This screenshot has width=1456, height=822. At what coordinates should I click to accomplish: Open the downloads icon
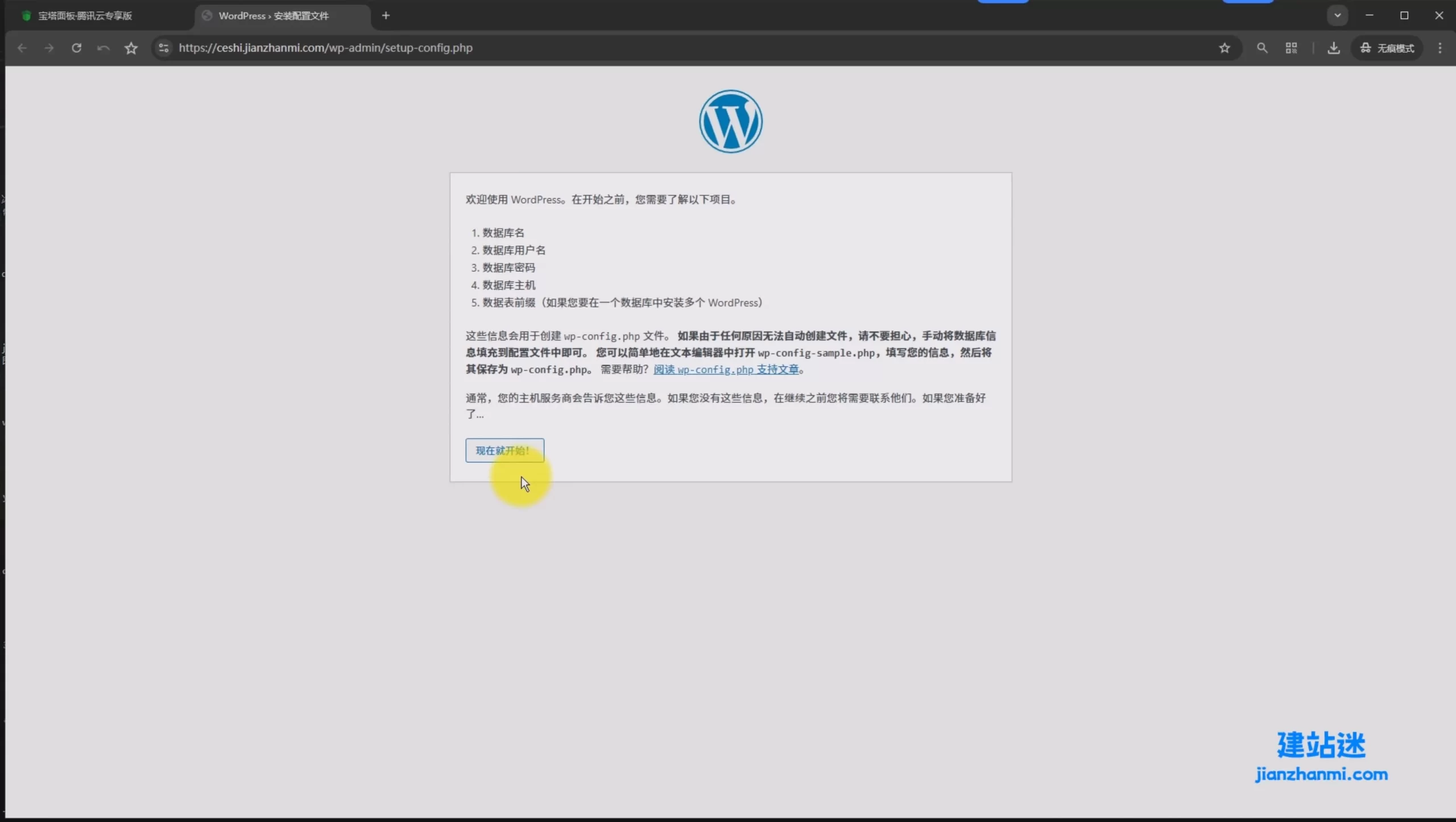tap(1333, 48)
